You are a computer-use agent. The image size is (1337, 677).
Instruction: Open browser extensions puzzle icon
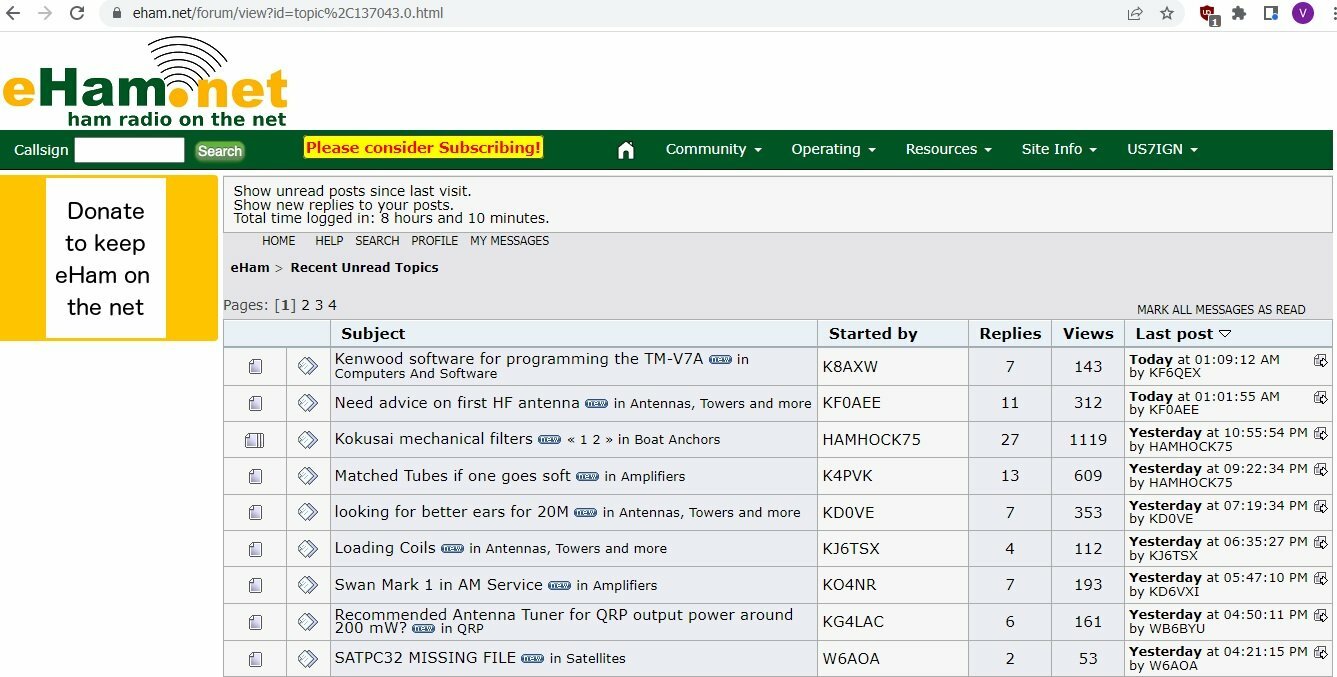tap(1239, 13)
